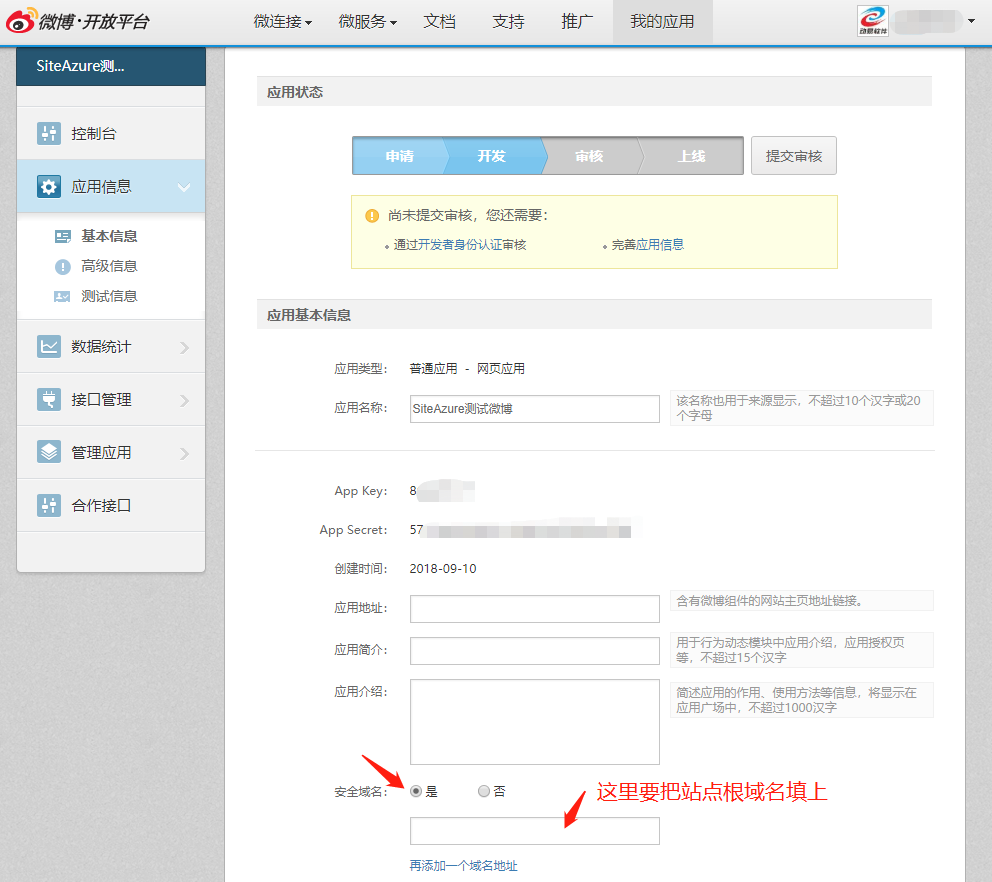Click the 合作接口 sidebar icon
This screenshot has height=882, width=992.
(x=49, y=505)
